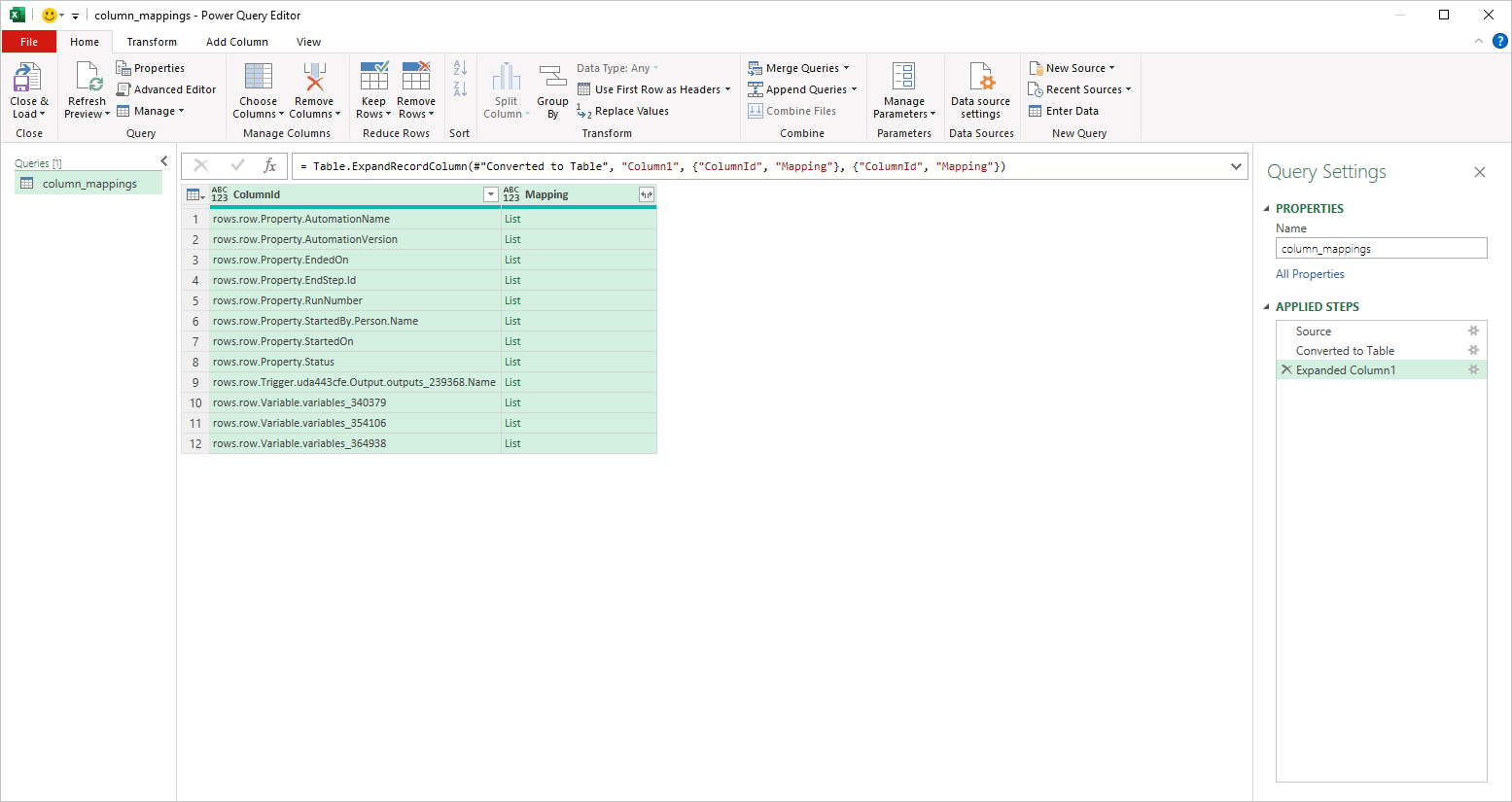This screenshot has width=1512, height=802.
Task: Collapse the PROPERTIES section
Action: tap(1267, 208)
